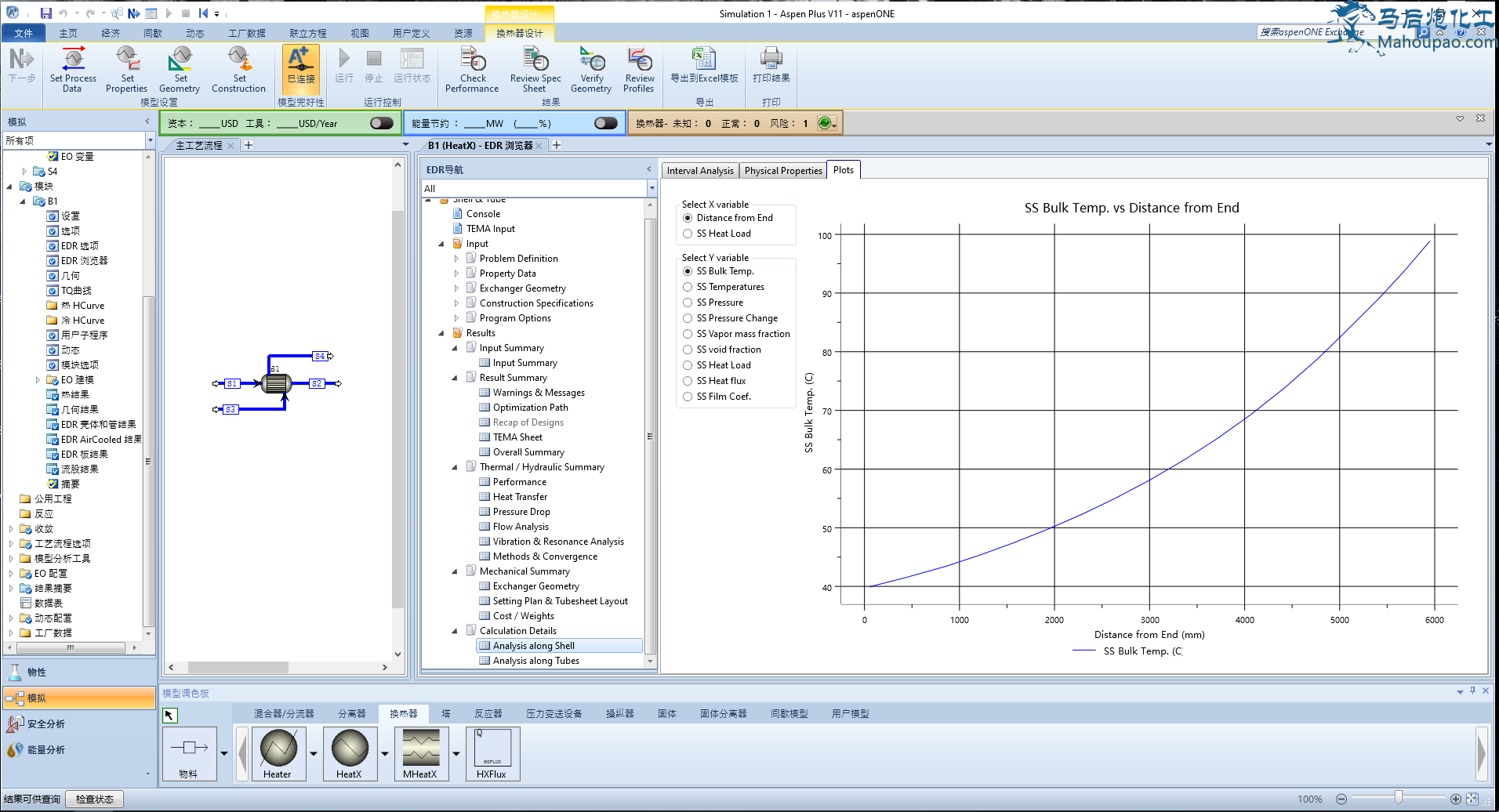Switch to Physical Properties tab
This screenshot has width=1499, height=812.
[783, 171]
